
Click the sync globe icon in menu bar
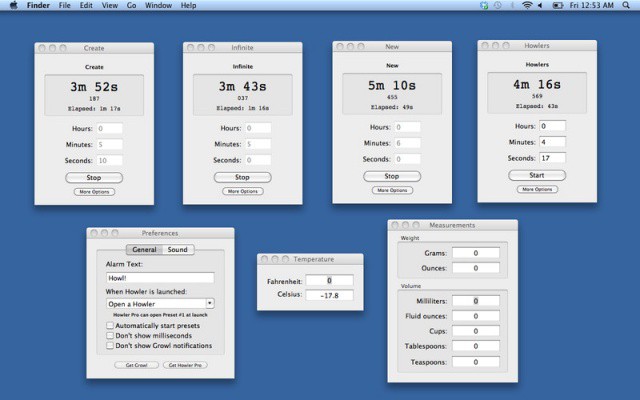(x=483, y=6)
